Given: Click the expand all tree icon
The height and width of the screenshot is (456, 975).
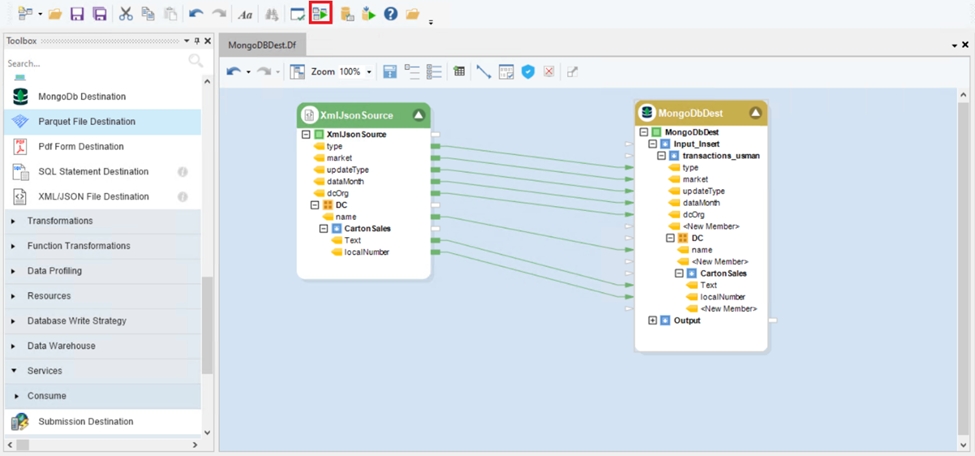Looking at the screenshot, I should coord(434,72).
